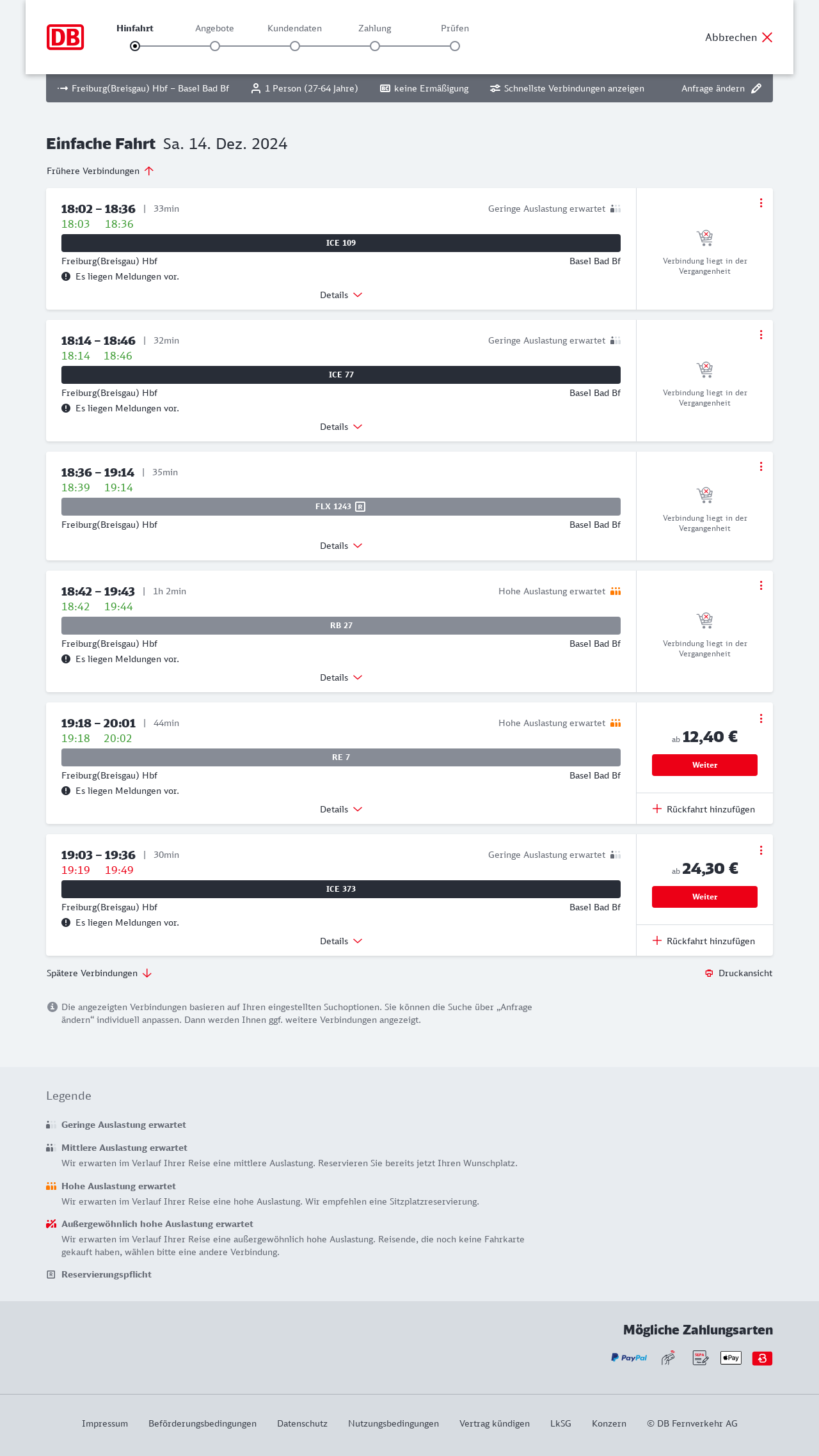This screenshot has height=1456, width=819.
Task: Expand Details for FLX 1243 connection
Action: 341,546
